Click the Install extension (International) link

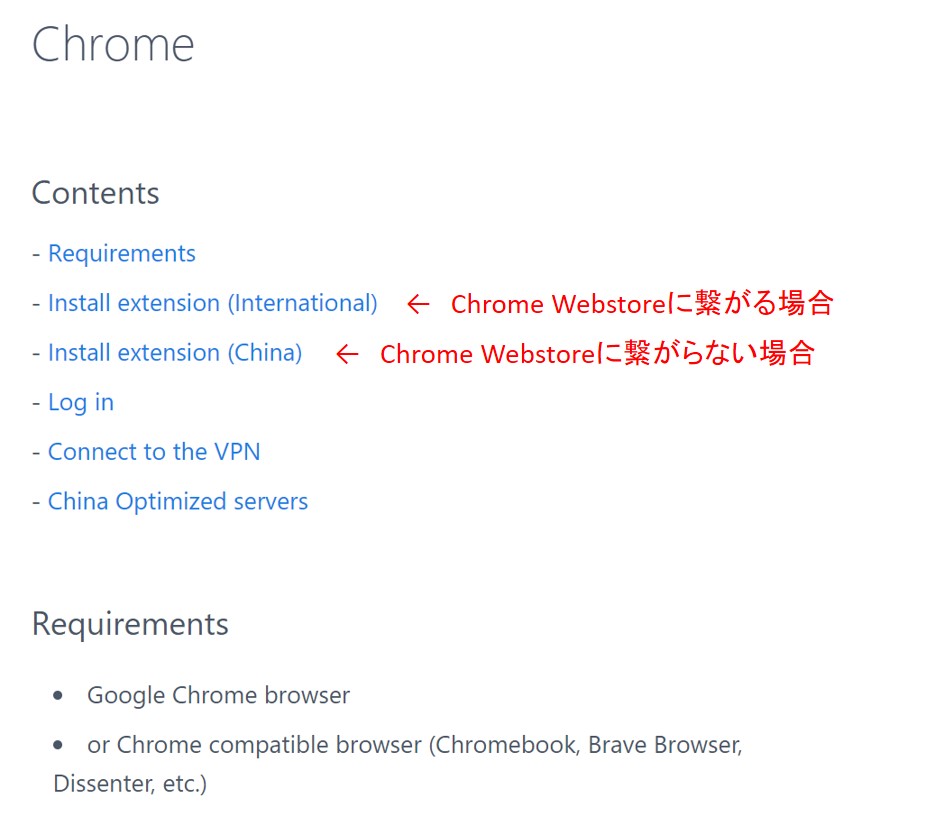[x=213, y=303]
